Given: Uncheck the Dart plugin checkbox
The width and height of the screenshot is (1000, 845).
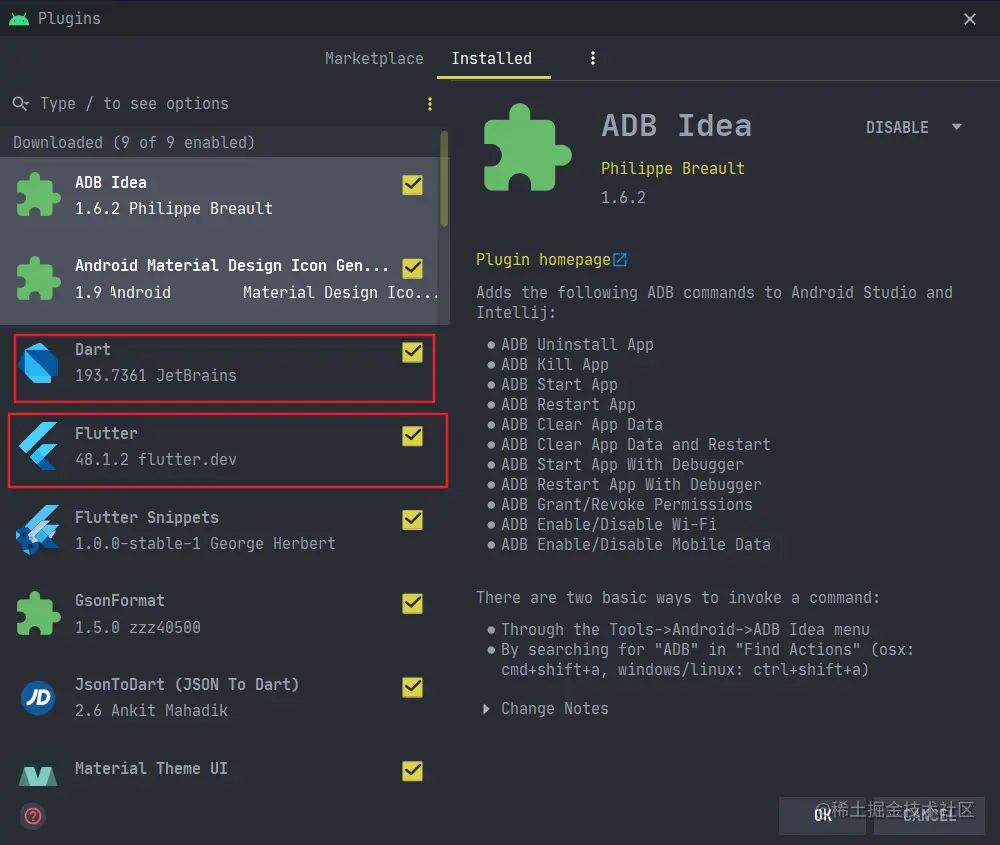Looking at the screenshot, I should coord(413,352).
